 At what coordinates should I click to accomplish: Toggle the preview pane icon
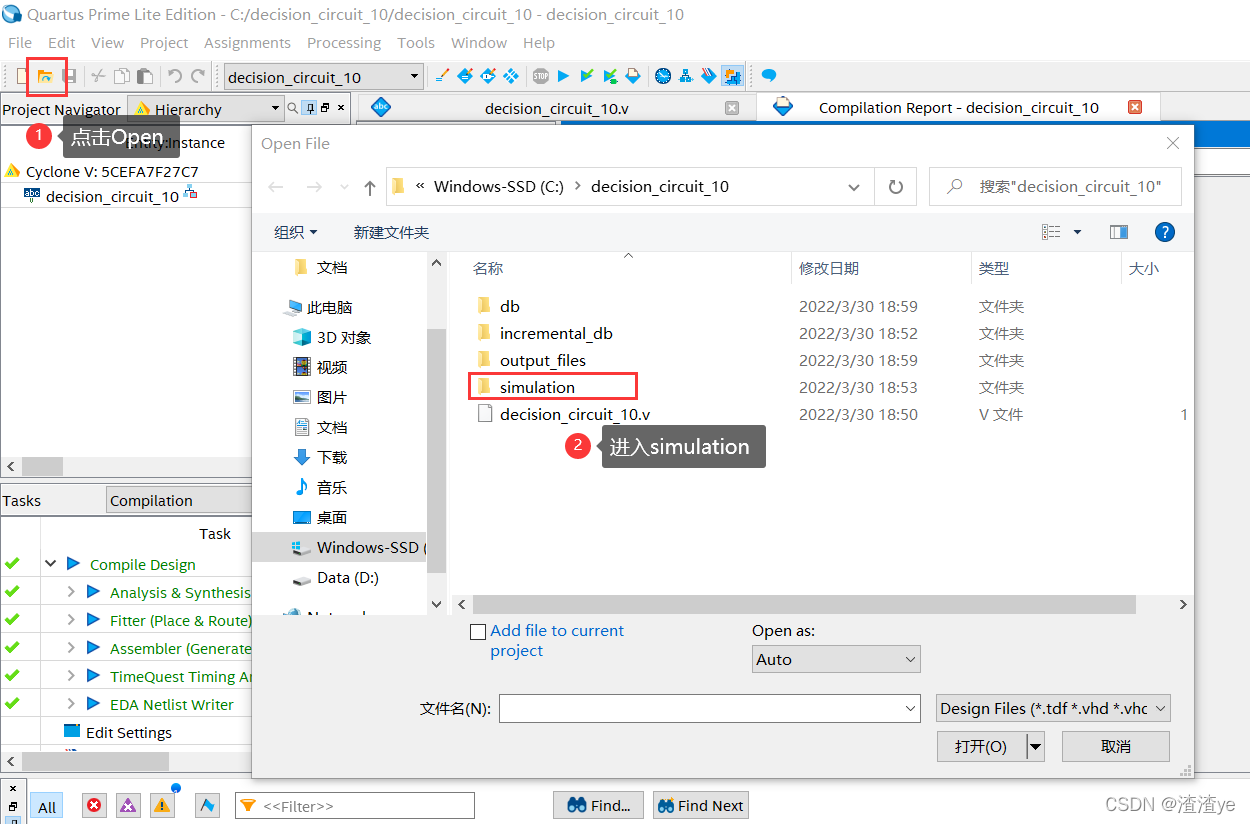[1119, 232]
